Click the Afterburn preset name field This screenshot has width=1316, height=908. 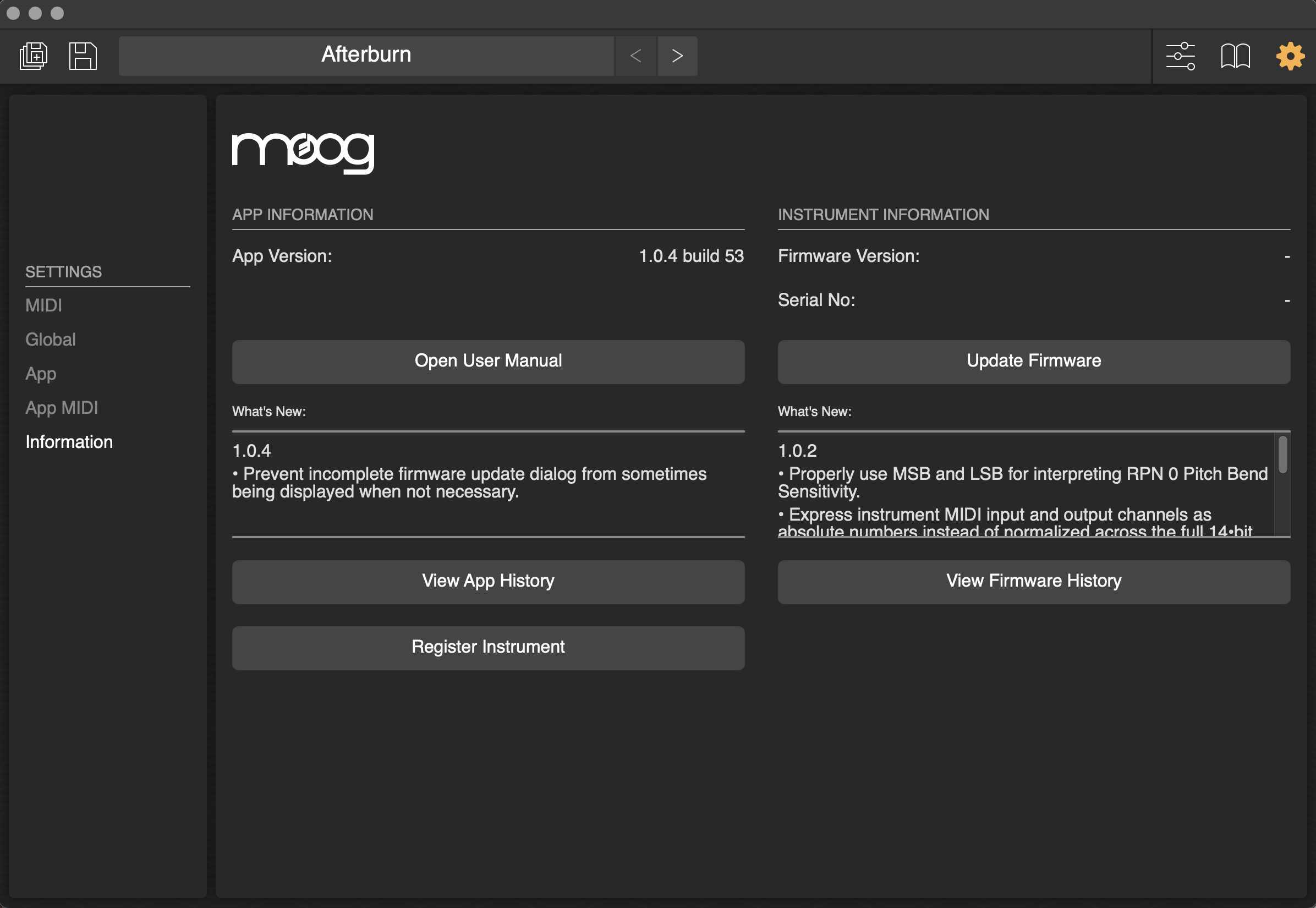click(x=366, y=56)
